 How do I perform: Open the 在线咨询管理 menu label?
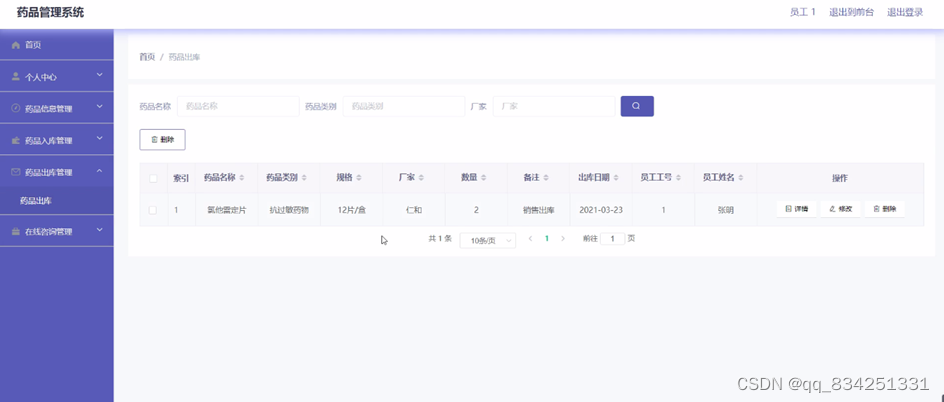49,232
